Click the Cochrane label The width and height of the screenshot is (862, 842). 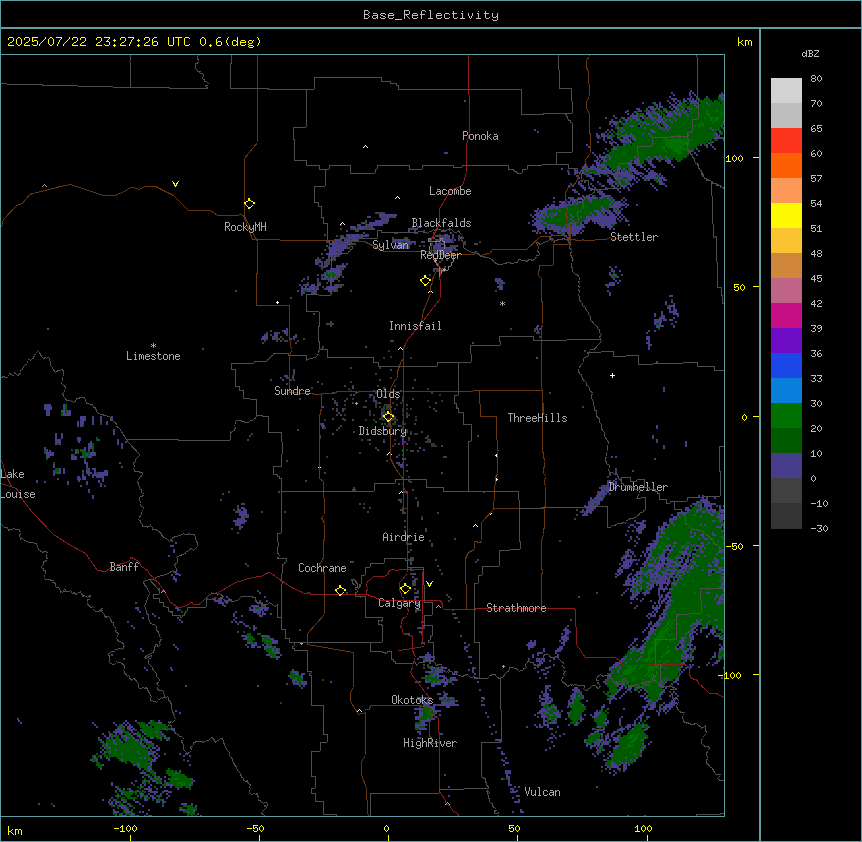[322, 568]
